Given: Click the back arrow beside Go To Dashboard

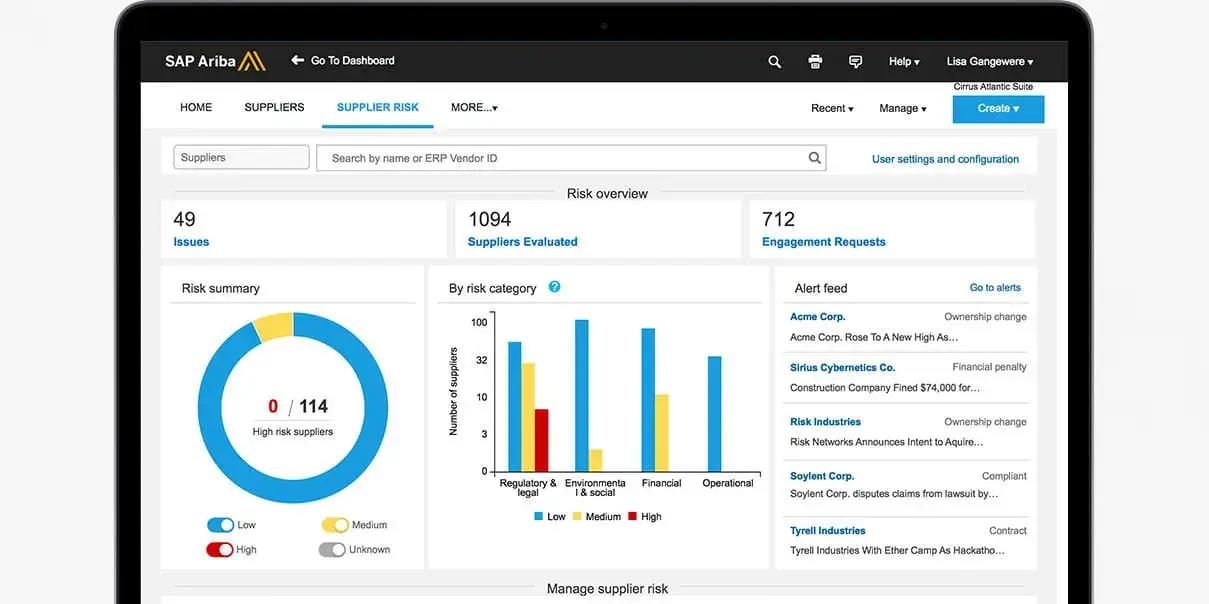Looking at the screenshot, I should pyautogui.click(x=297, y=60).
